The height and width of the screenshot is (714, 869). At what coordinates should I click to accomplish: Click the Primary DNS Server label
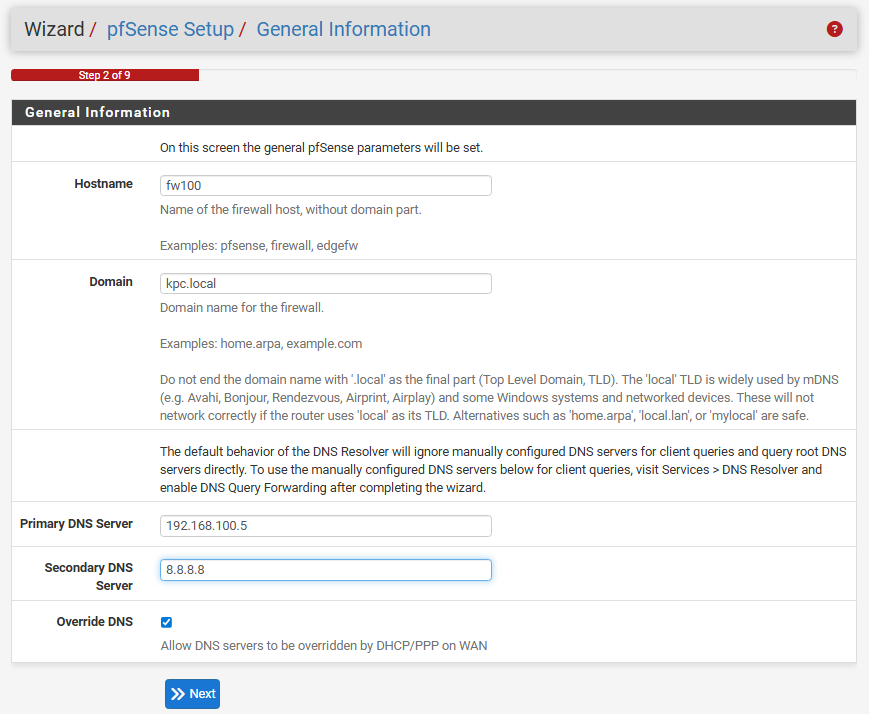coord(76,524)
